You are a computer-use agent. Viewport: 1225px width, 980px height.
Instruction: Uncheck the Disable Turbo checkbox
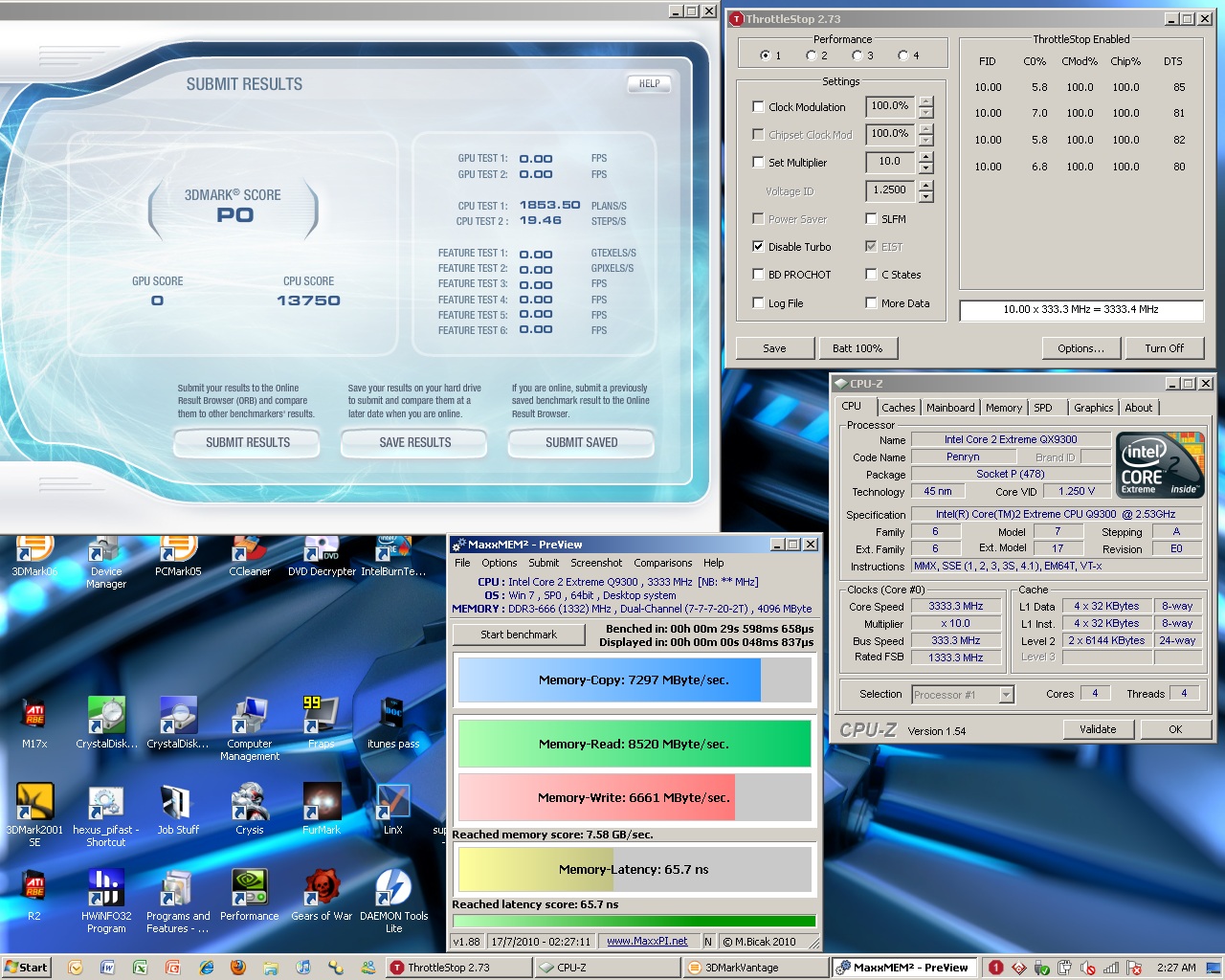click(758, 247)
